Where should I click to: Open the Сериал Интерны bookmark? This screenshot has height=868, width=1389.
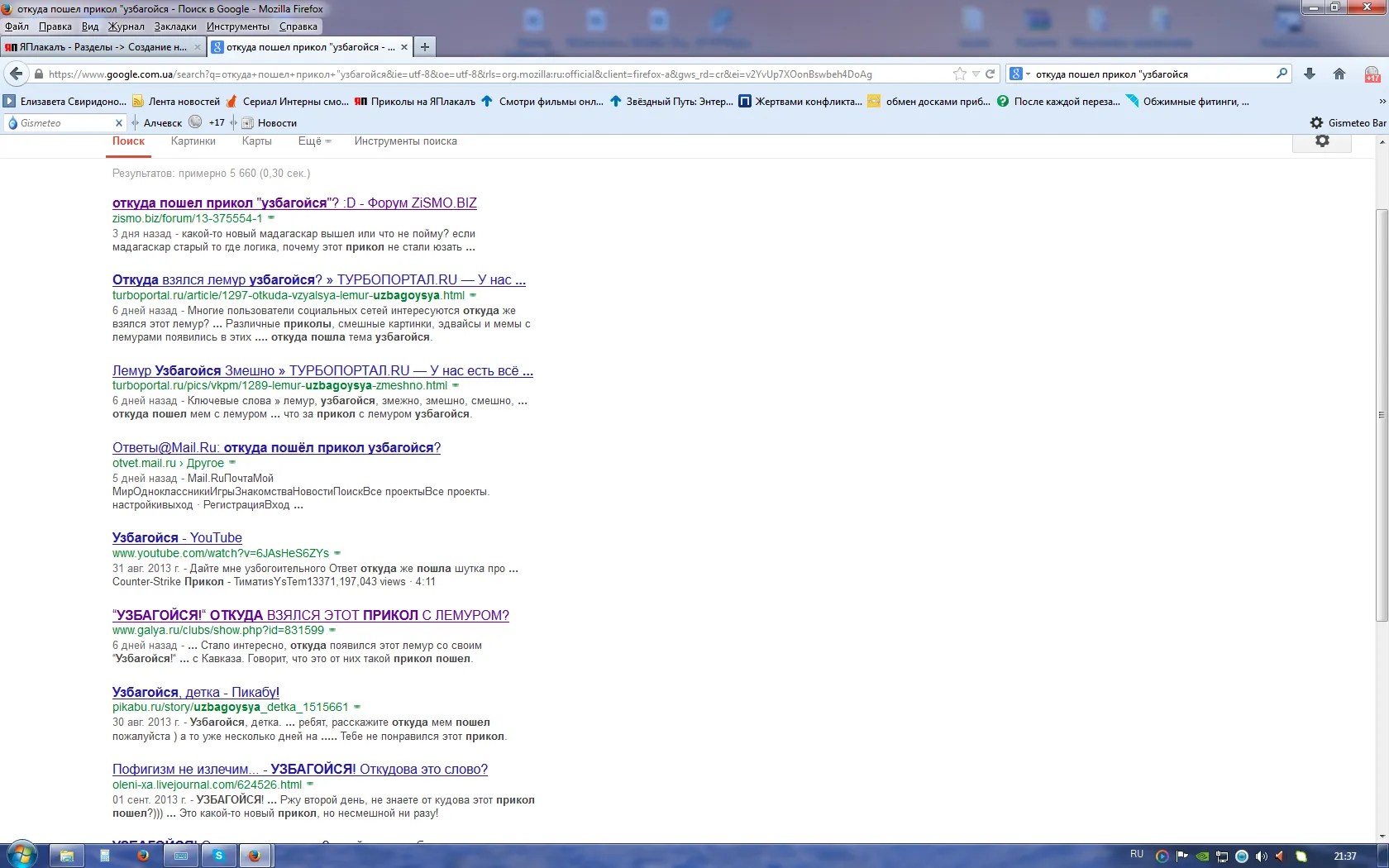tap(288, 102)
